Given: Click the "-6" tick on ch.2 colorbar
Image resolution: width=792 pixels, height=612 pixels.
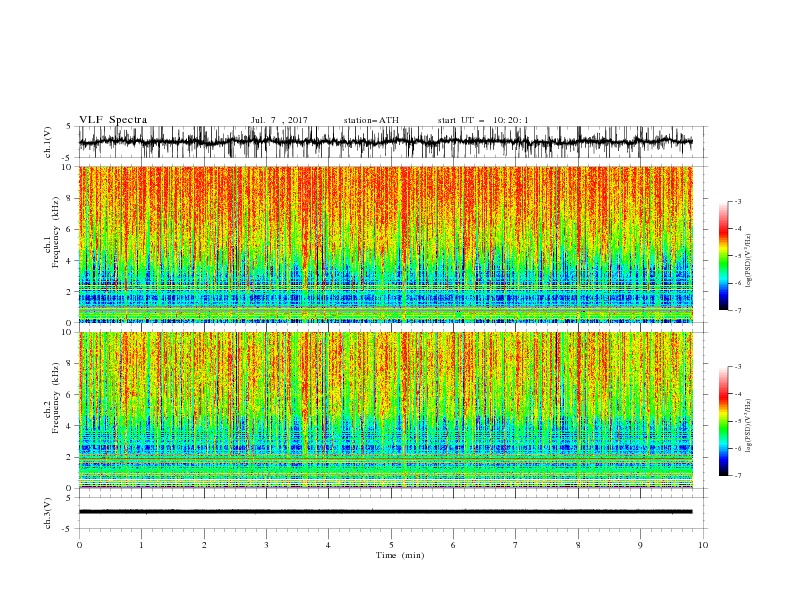Looking at the screenshot, I should (737, 448).
